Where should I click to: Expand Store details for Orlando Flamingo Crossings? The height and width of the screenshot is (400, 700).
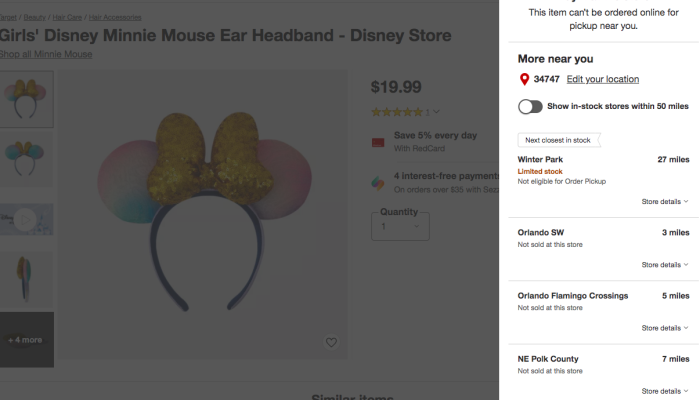(x=664, y=328)
